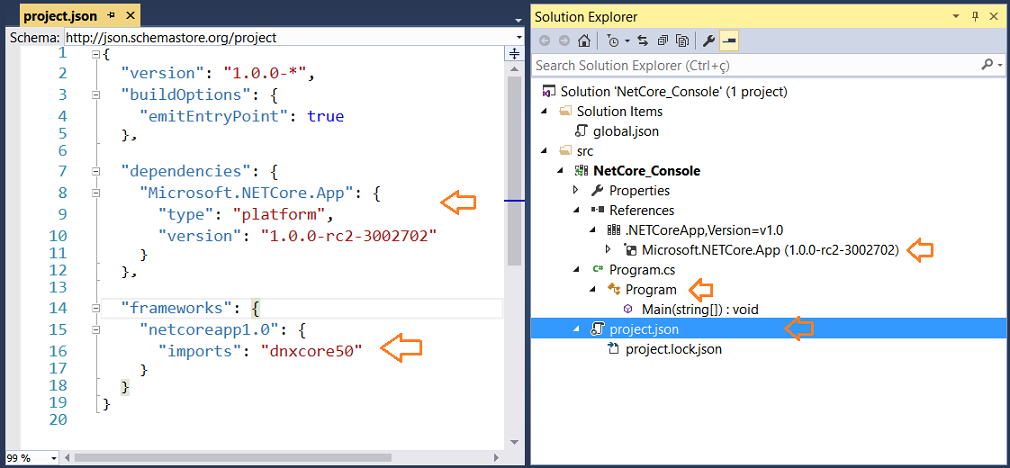Collapse the Program.cs tree node
Screen dimensions: 1010x468
(577, 270)
